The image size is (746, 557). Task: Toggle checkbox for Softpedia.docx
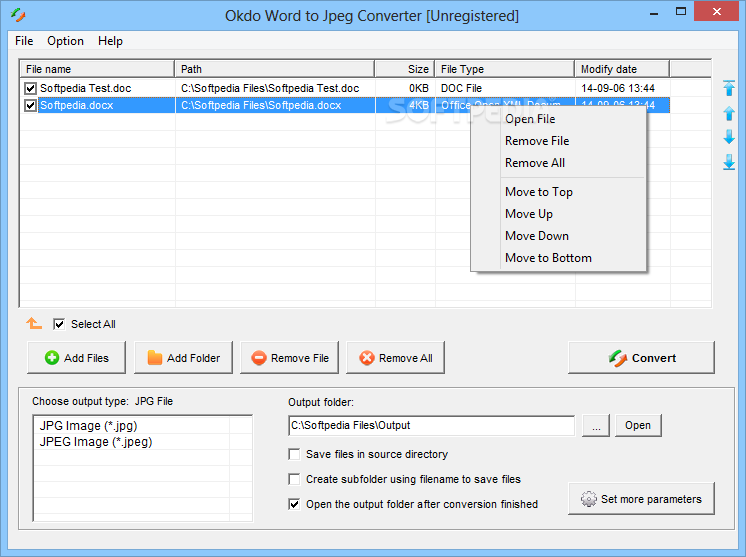(x=30, y=105)
